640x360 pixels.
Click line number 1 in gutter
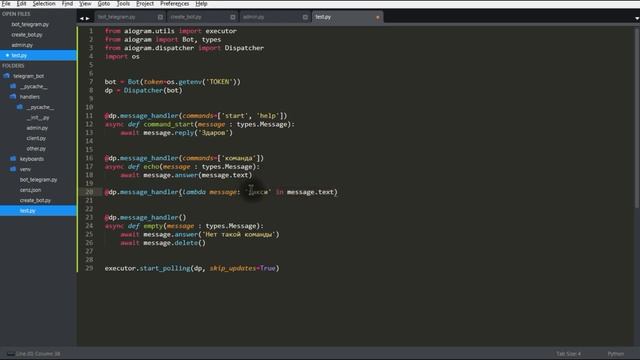click(x=91, y=31)
